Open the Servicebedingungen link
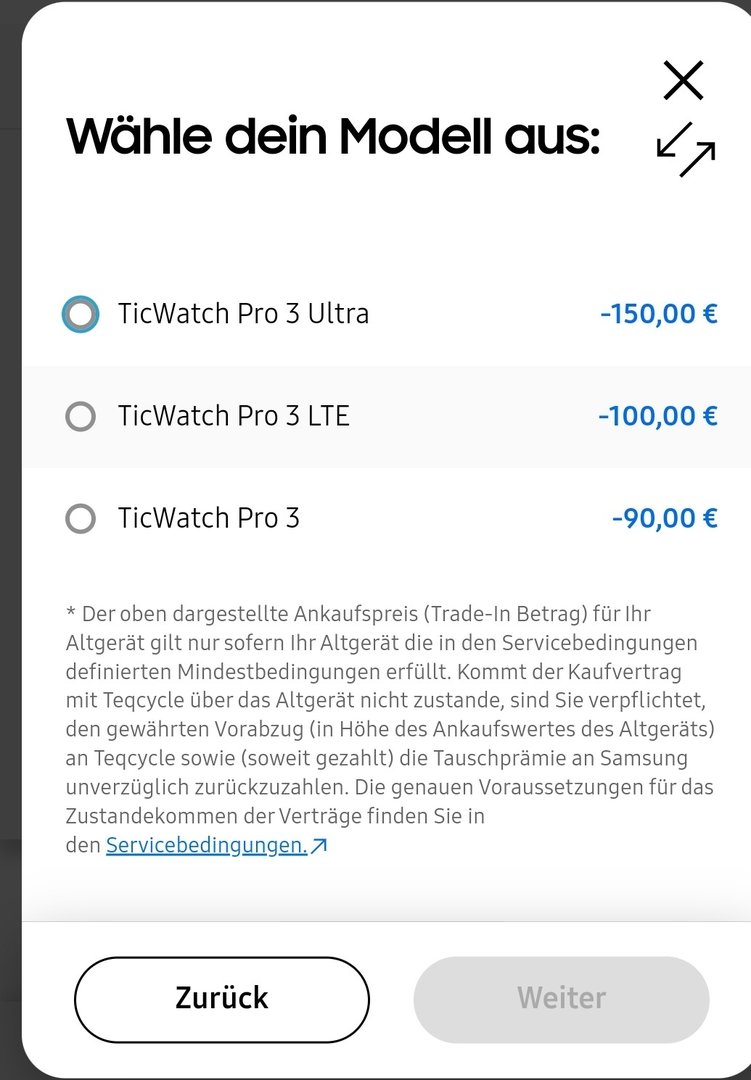The height and width of the screenshot is (1080, 751). coord(206,845)
